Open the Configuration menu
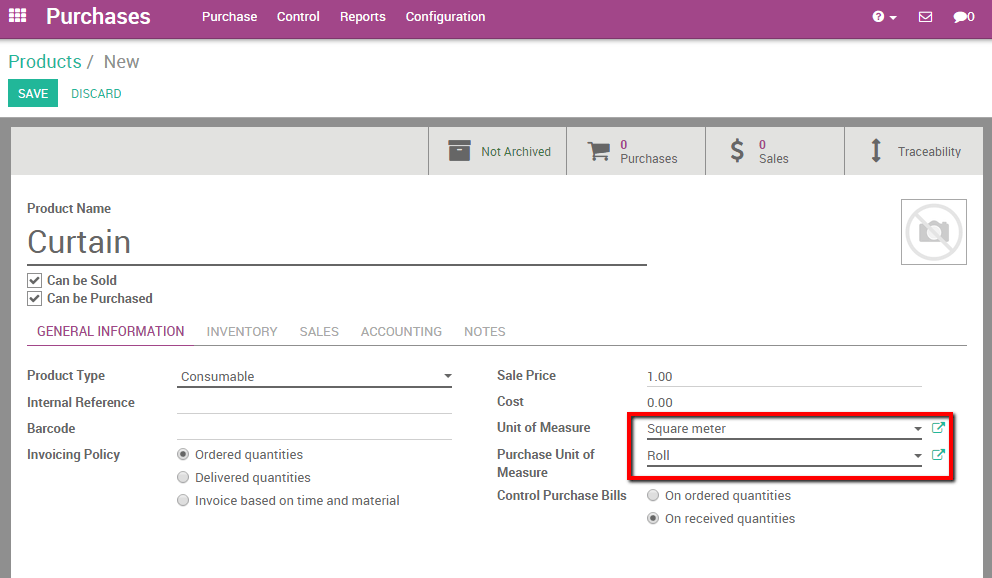Viewport: 992px width, 578px height. click(x=445, y=16)
